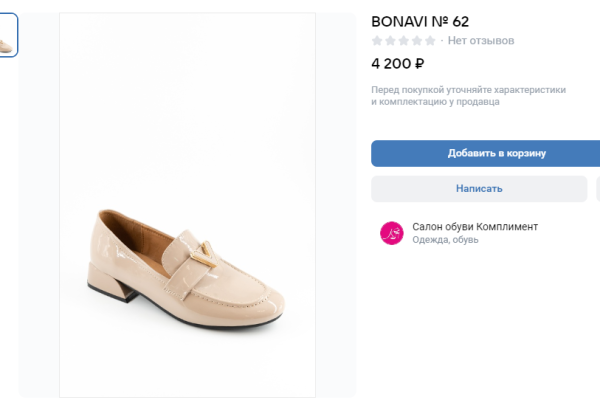Open the pink Салон обуви Комплимент shop avatar
The height and width of the screenshot is (400, 600).
coord(391,233)
